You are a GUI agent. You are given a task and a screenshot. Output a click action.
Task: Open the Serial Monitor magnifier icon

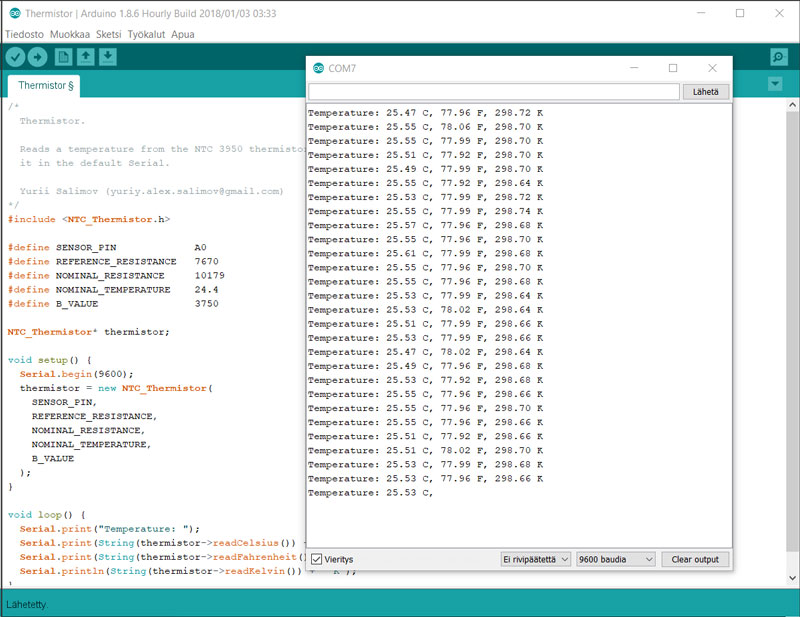click(779, 57)
